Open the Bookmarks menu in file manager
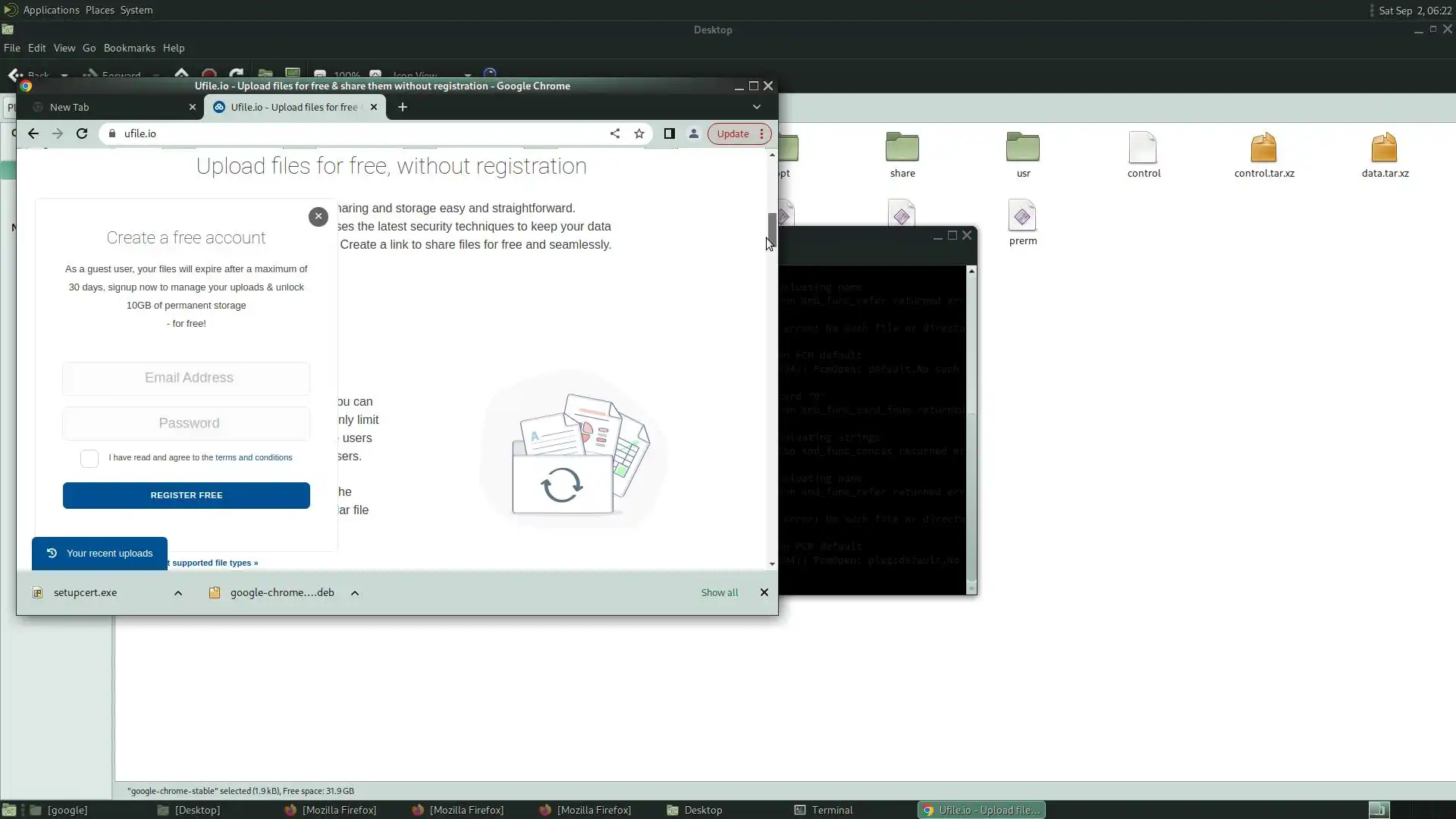This screenshot has width=1456, height=819. (x=129, y=48)
